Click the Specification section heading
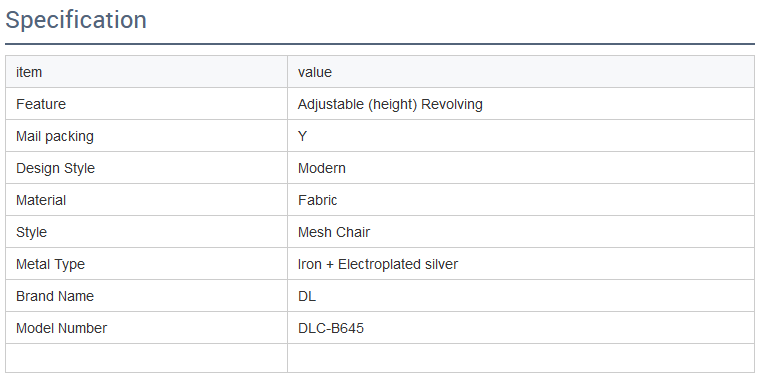The height and width of the screenshot is (377, 760). (x=76, y=20)
